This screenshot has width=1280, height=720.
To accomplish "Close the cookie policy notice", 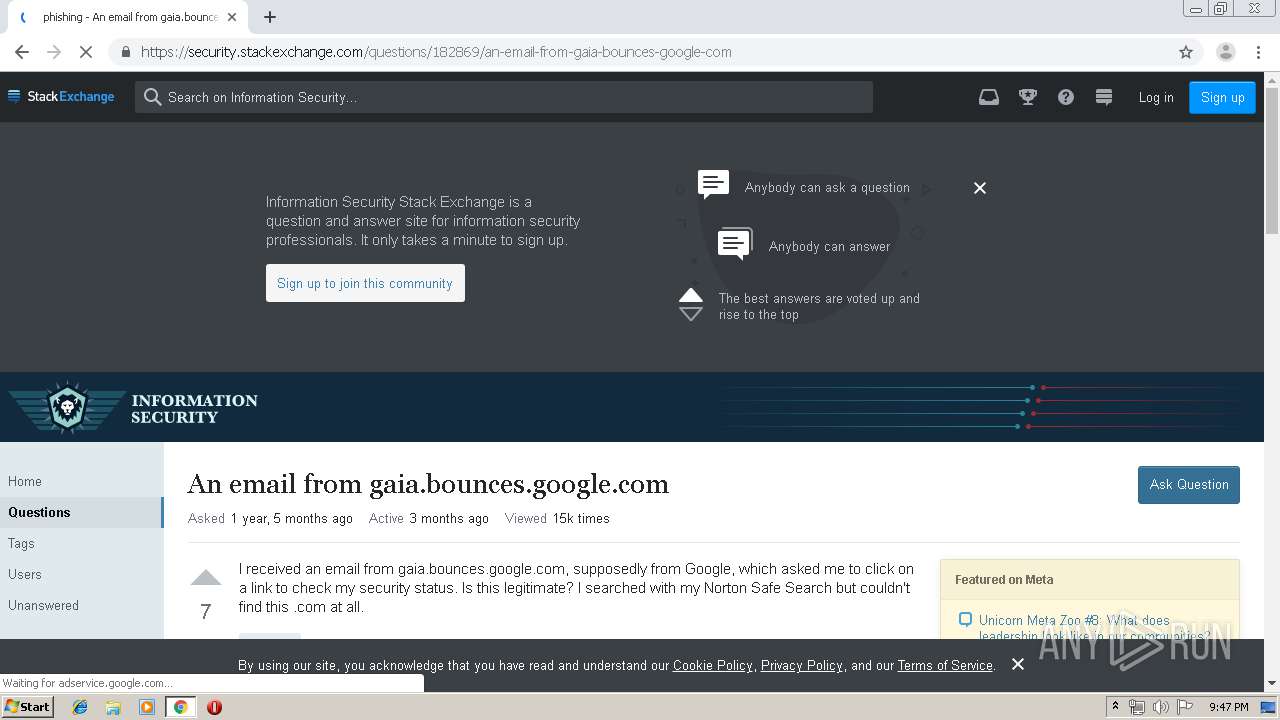I will [1018, 664].
